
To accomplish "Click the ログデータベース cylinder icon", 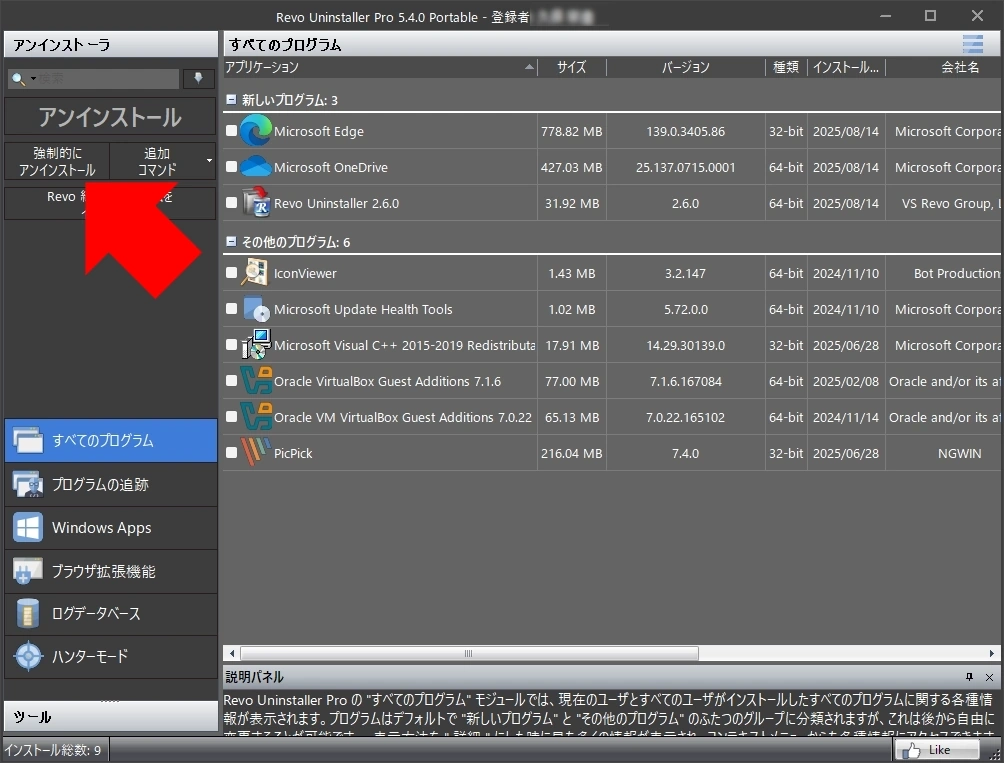I will 28,613.
